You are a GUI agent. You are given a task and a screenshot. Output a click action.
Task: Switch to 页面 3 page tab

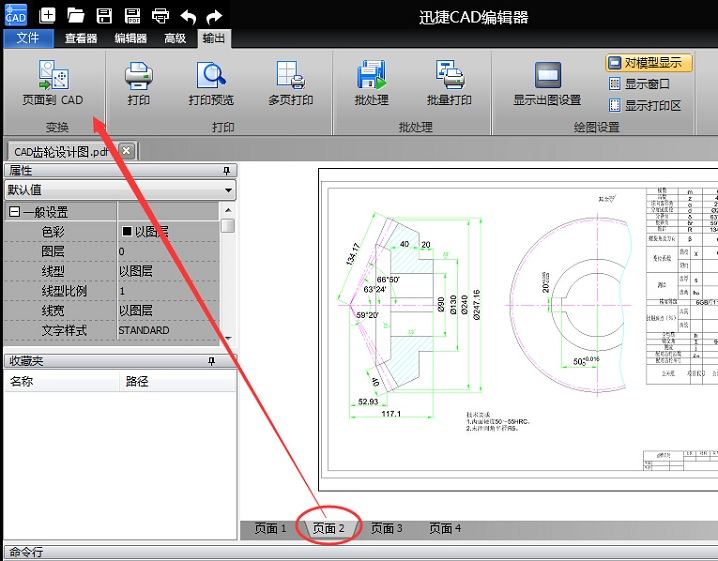tap(386, 528)
